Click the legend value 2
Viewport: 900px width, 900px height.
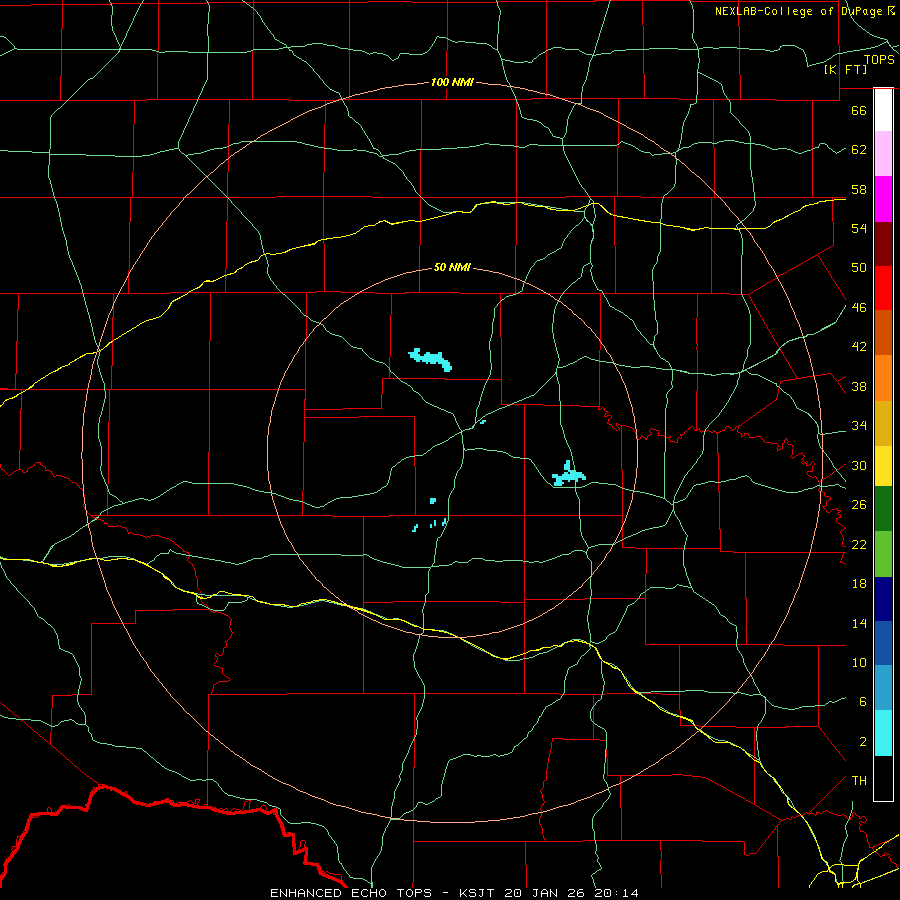(863, 742)
